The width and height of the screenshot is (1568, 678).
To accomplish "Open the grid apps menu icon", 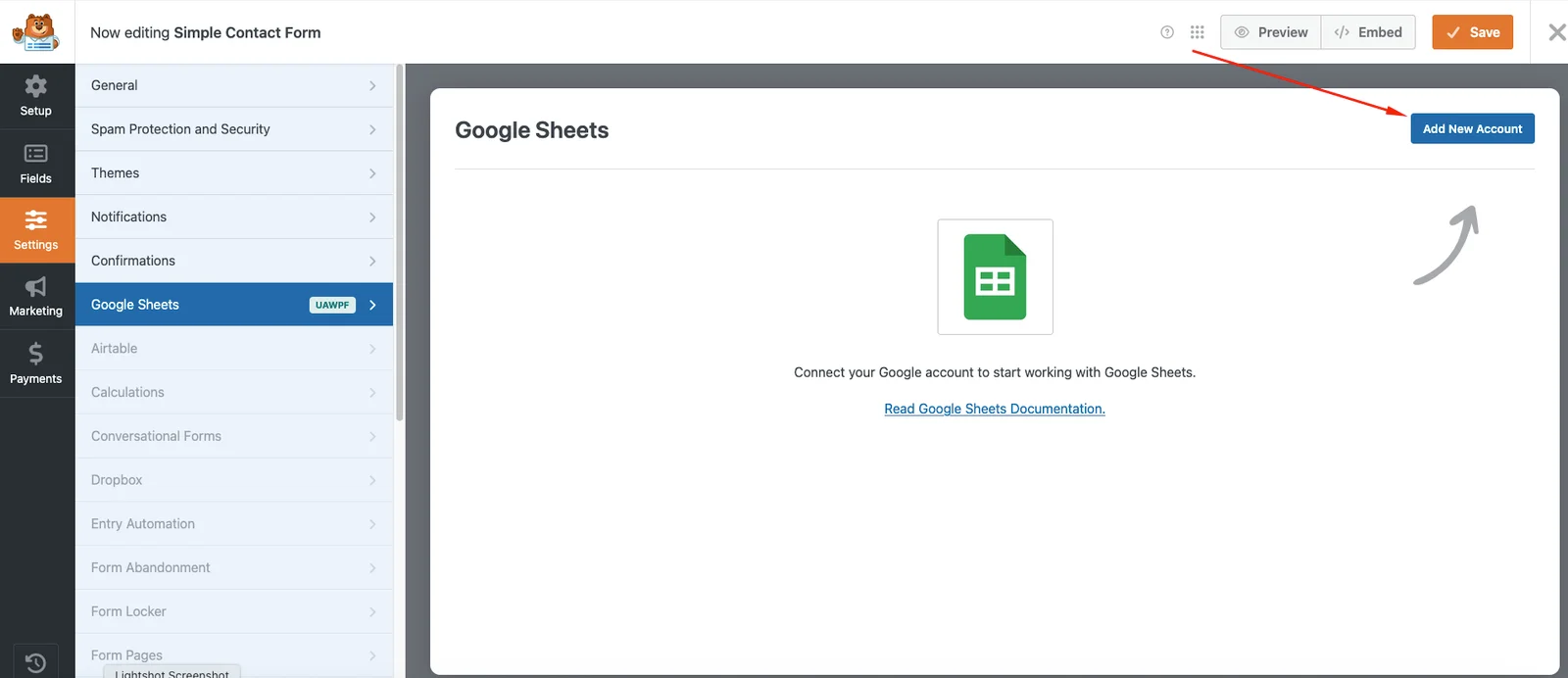I will point(1197,32).
